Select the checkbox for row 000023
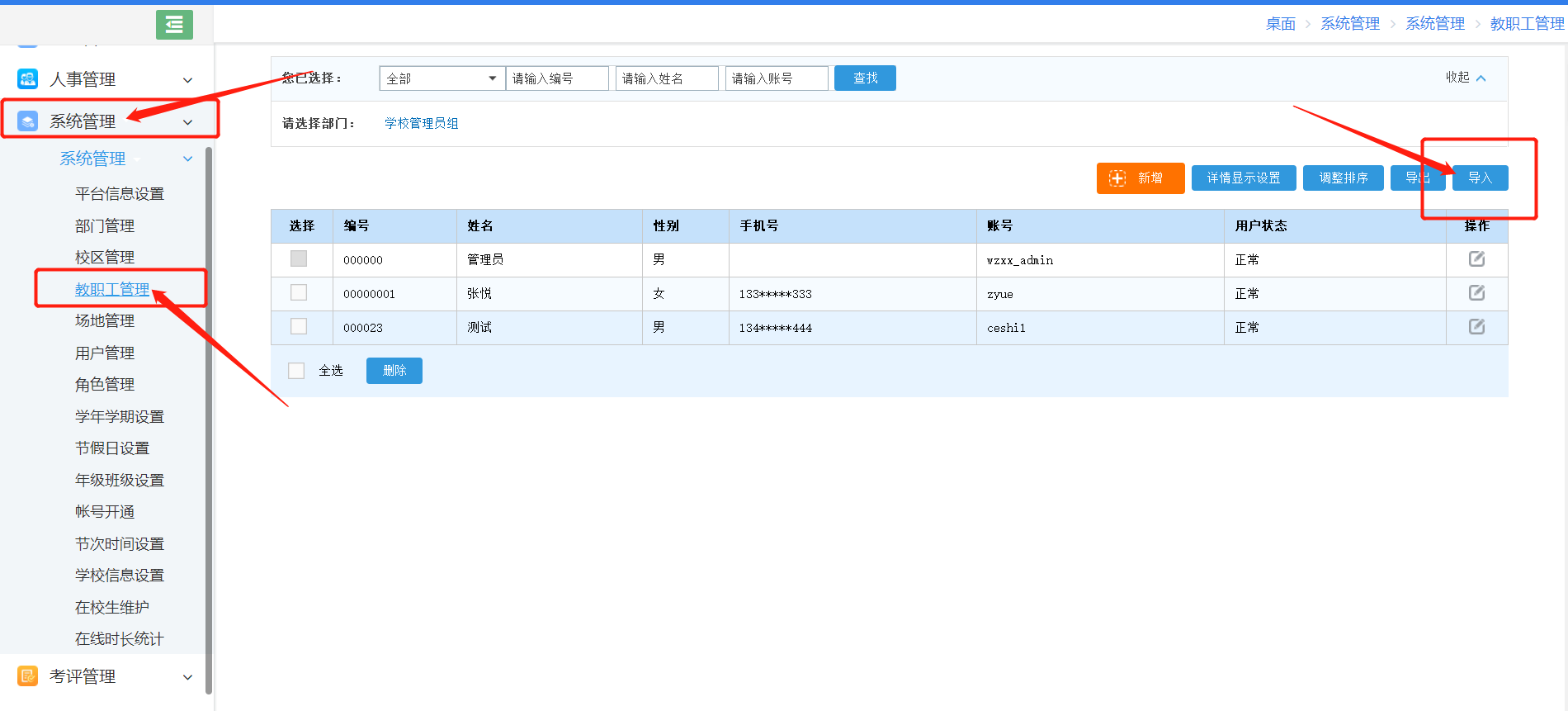This screenshot has height=711, width=1568. 299,327
